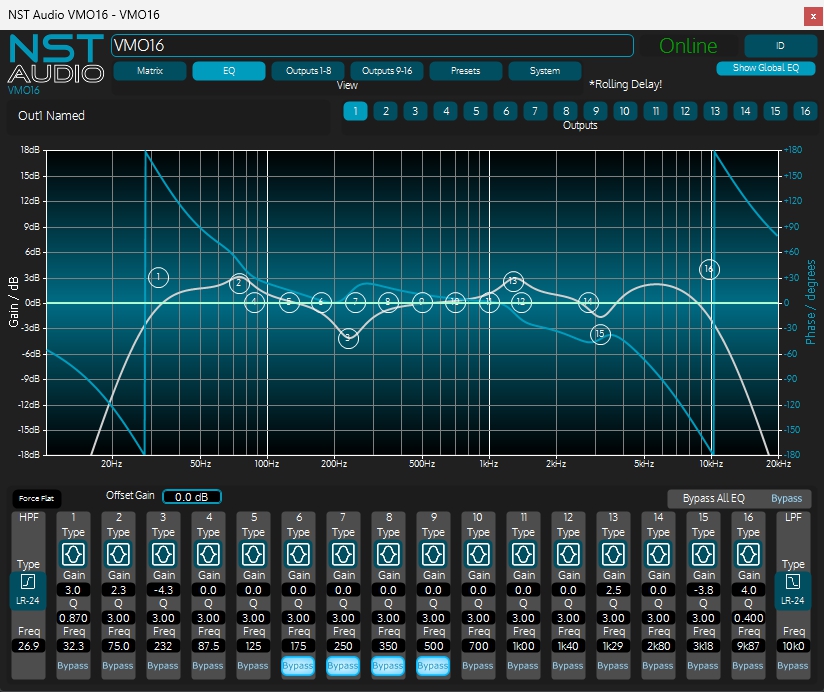Edit band 16 frequency value 9k87

[748, 646]
